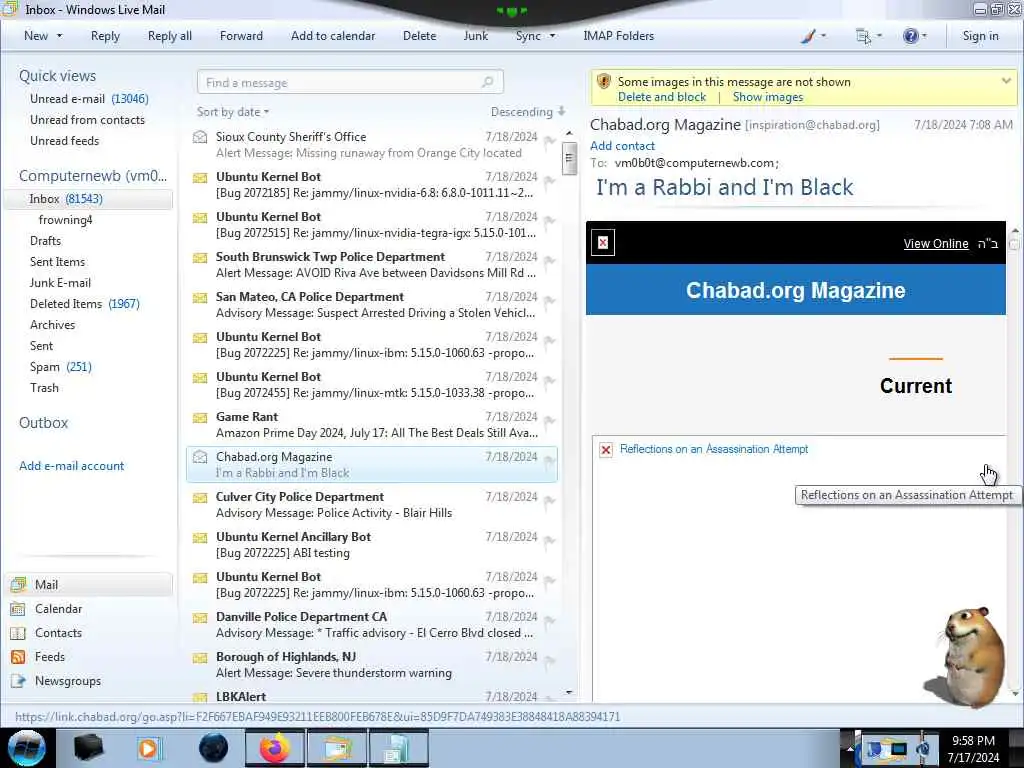Open the Contacts icon in bottom navigation
1024x768 pixels.
[18, 633]
